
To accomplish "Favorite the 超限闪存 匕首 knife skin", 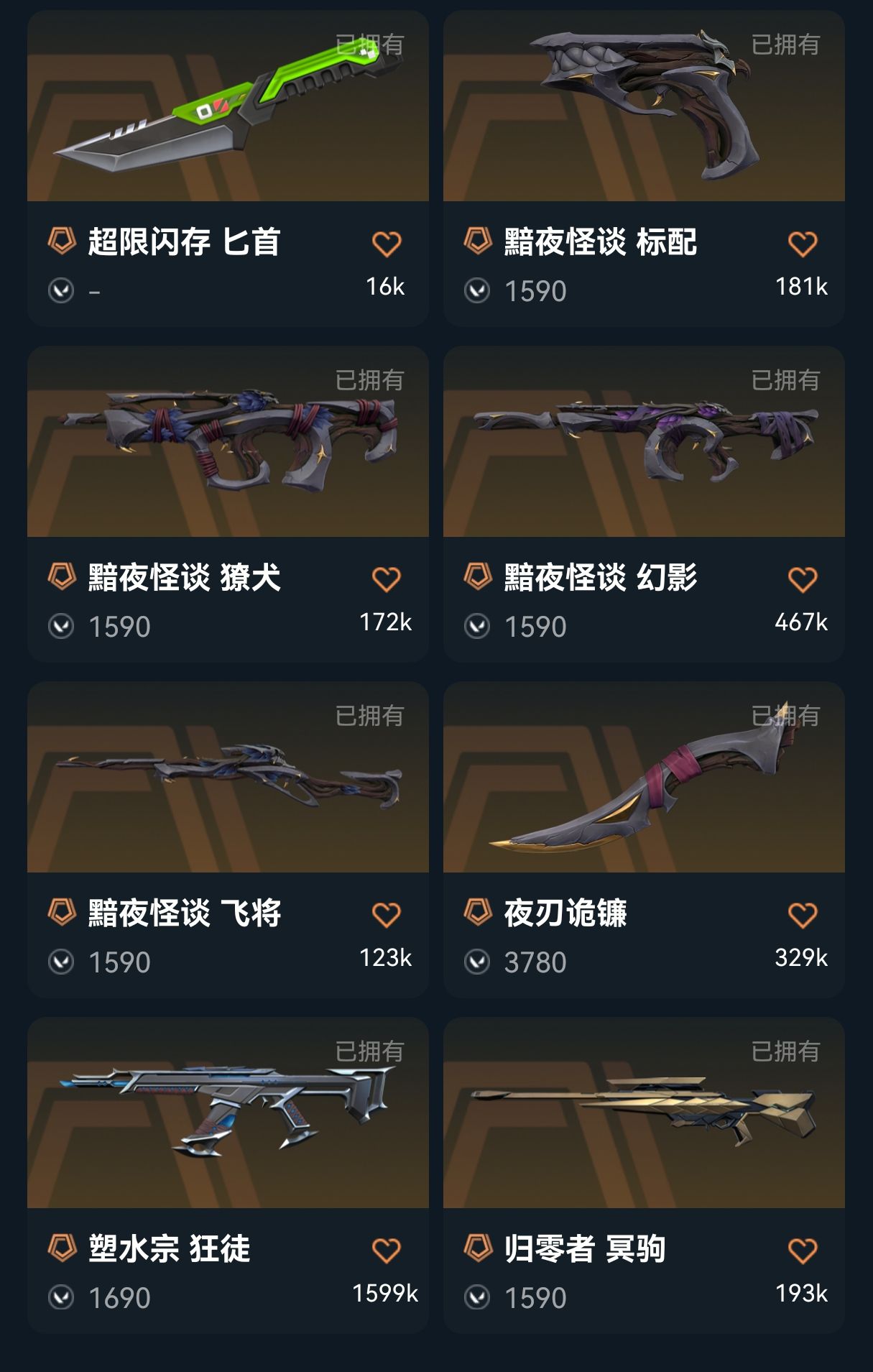I will pos(387,244).
